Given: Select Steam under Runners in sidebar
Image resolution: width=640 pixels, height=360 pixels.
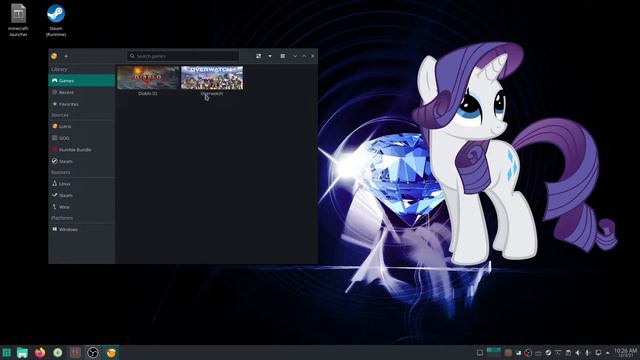Looking at the screenshot, I should [82, 196].
